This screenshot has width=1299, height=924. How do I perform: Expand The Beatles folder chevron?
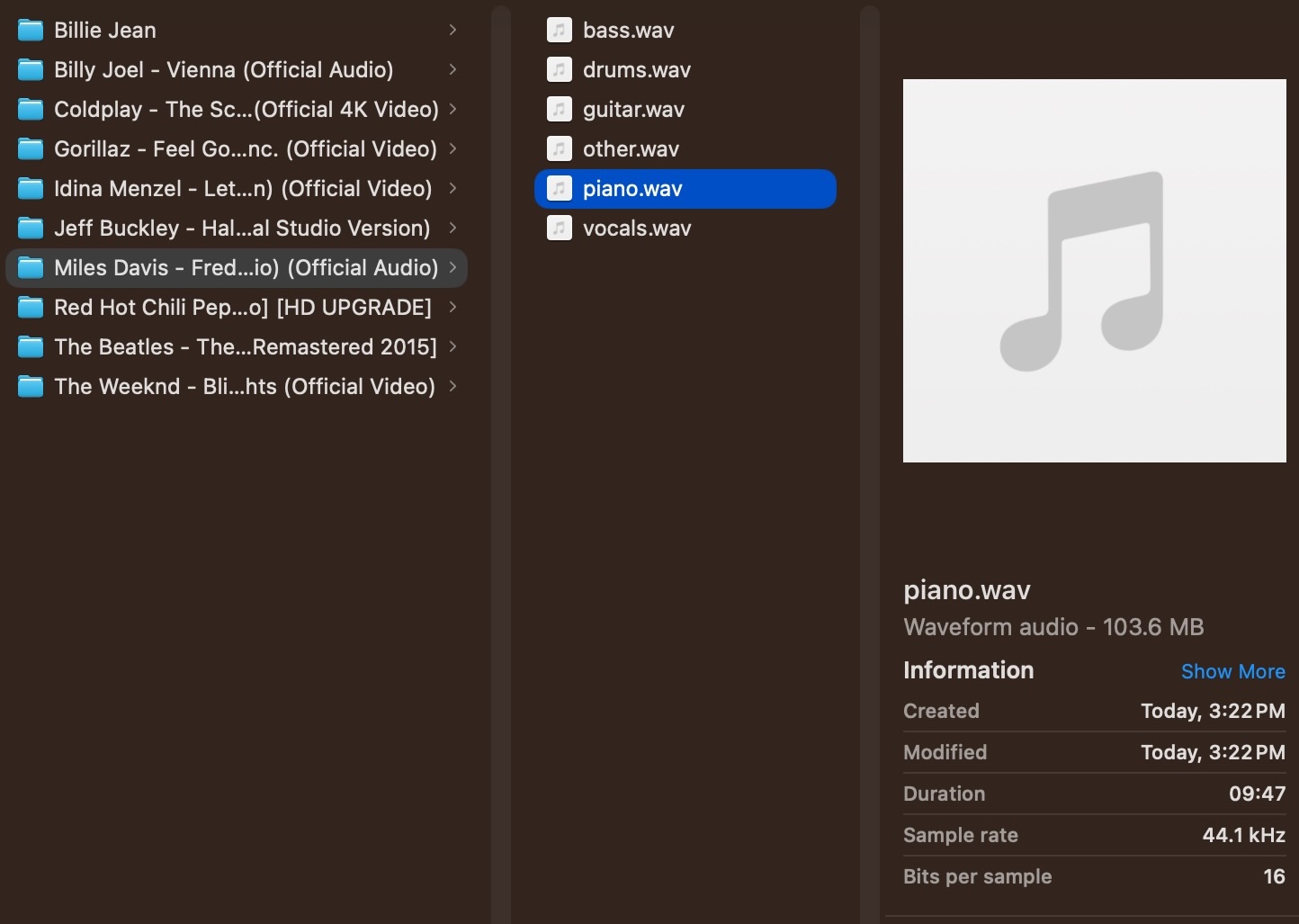pyautogui.click(x=452, y=346)
